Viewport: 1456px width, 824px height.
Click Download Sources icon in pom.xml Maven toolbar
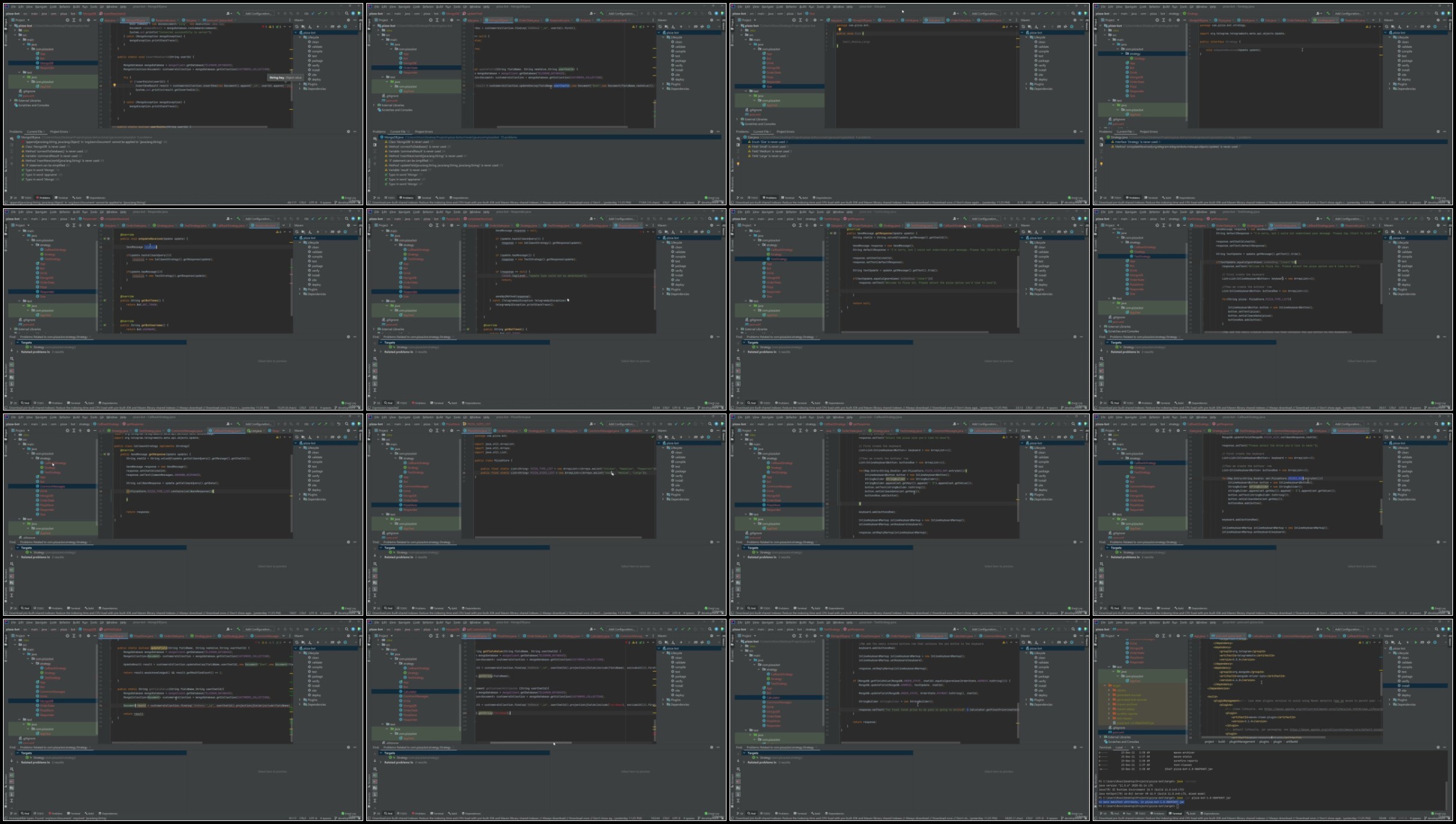click(1400, 642)
